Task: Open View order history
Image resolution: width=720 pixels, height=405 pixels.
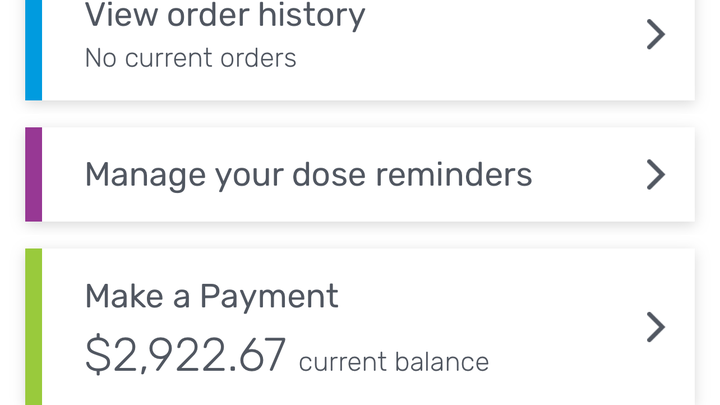Action: (x=225, y=16)
